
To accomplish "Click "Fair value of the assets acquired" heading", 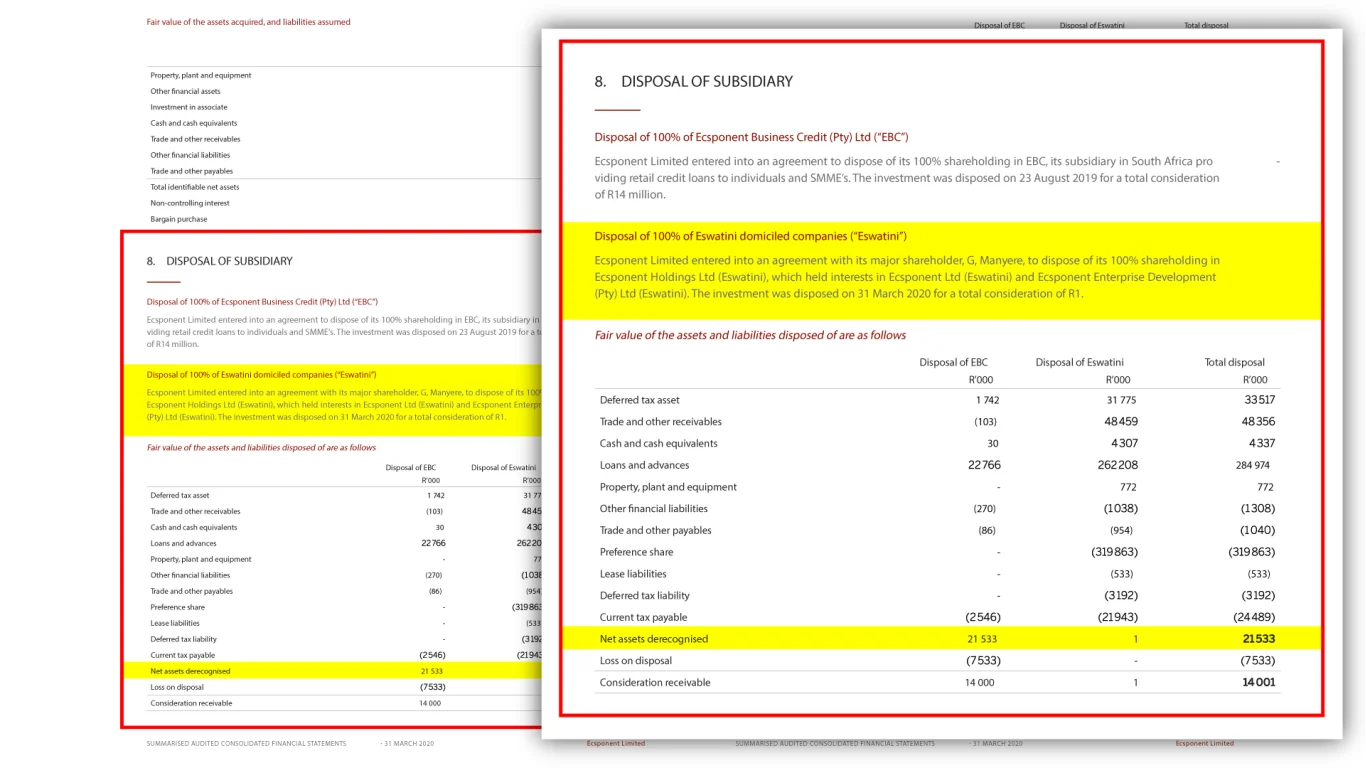I will [x=248, y=22].
